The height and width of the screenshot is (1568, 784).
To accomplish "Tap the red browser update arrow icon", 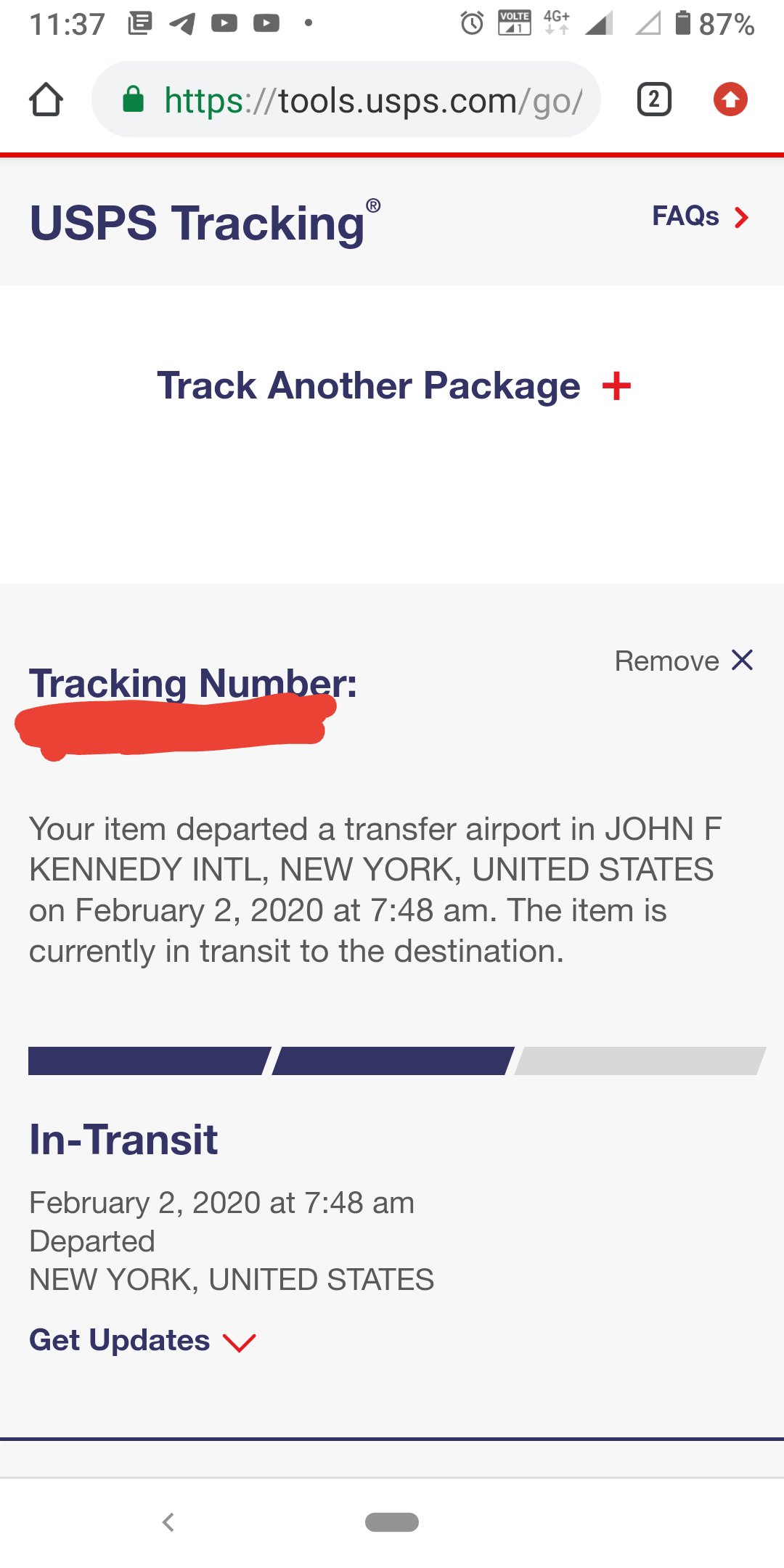I will [x=730, y=99].
